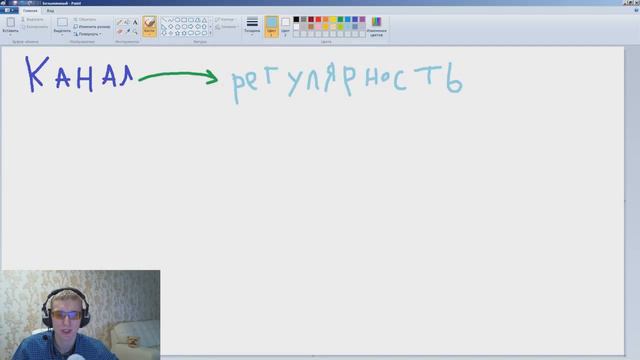Pick the Line shape in gallery
The height and width of the screenshot is (360, 640).
pyautogui.click(x=164, y=20)
